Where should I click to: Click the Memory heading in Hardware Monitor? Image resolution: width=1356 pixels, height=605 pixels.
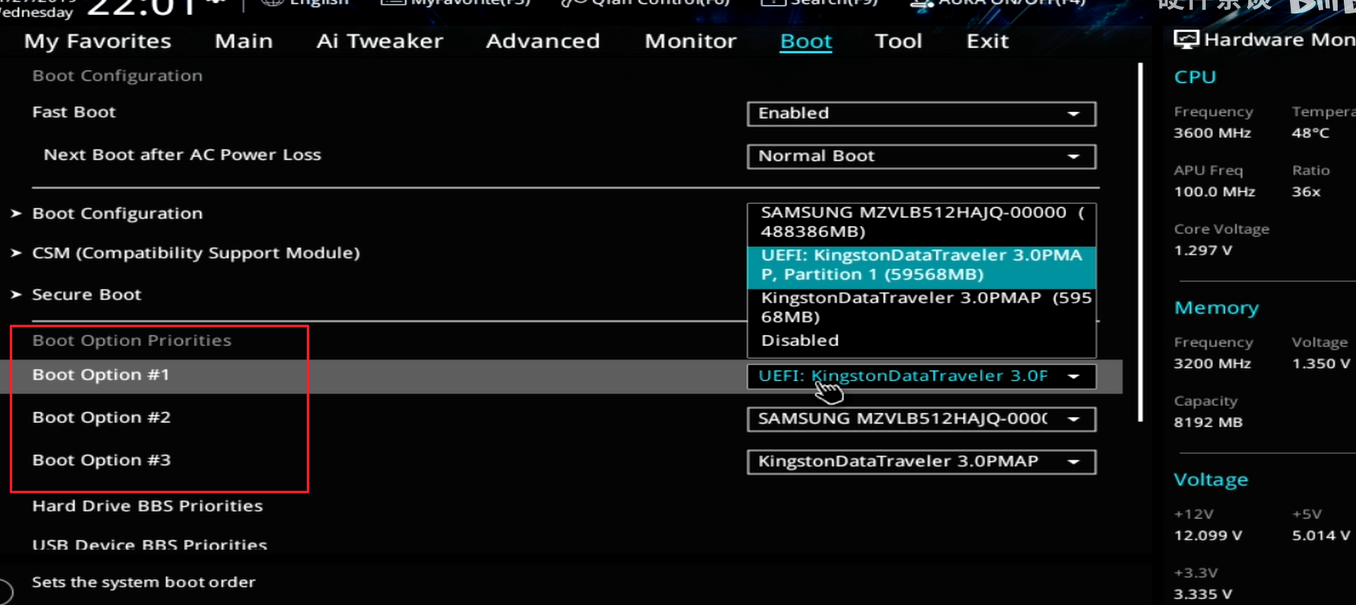click(1216, 308)
